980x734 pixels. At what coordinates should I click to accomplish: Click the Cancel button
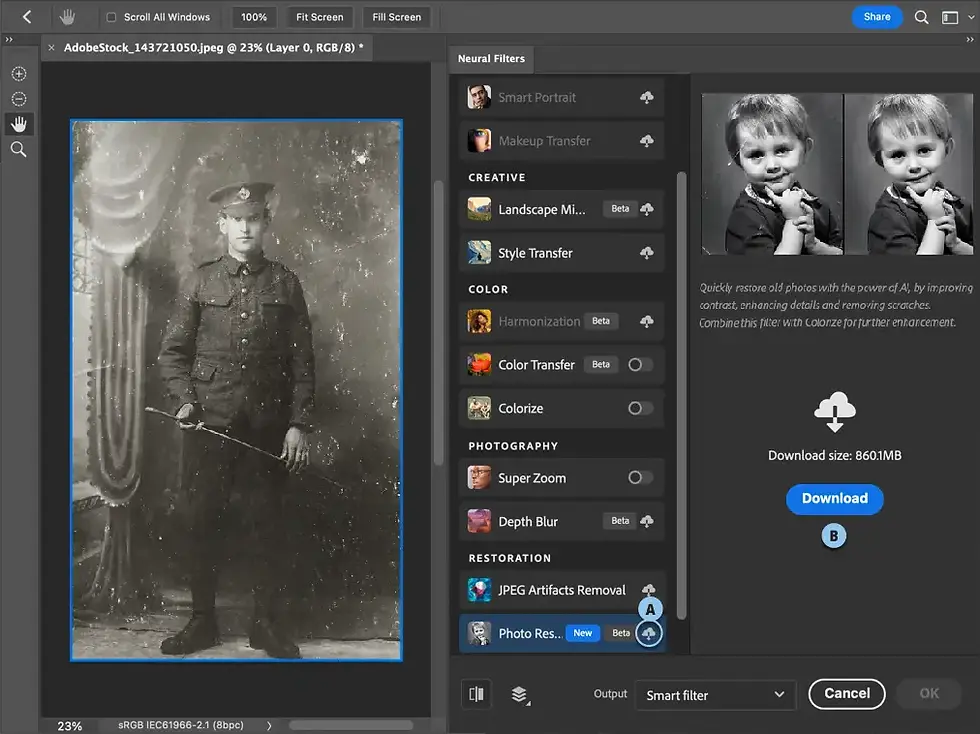click(847, 694)
